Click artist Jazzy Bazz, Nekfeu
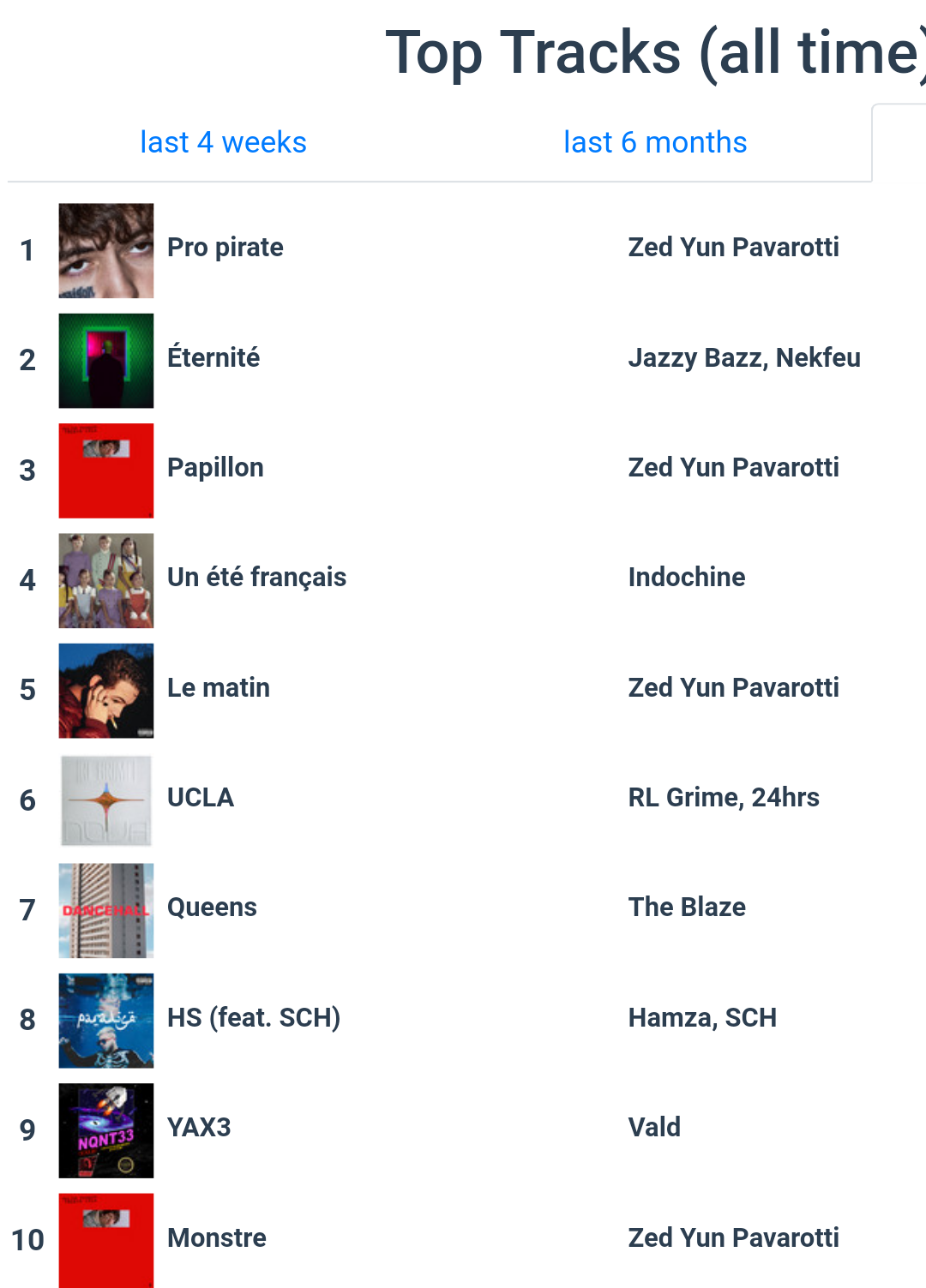The image size is (926, 1288). (x=744, y=358)
